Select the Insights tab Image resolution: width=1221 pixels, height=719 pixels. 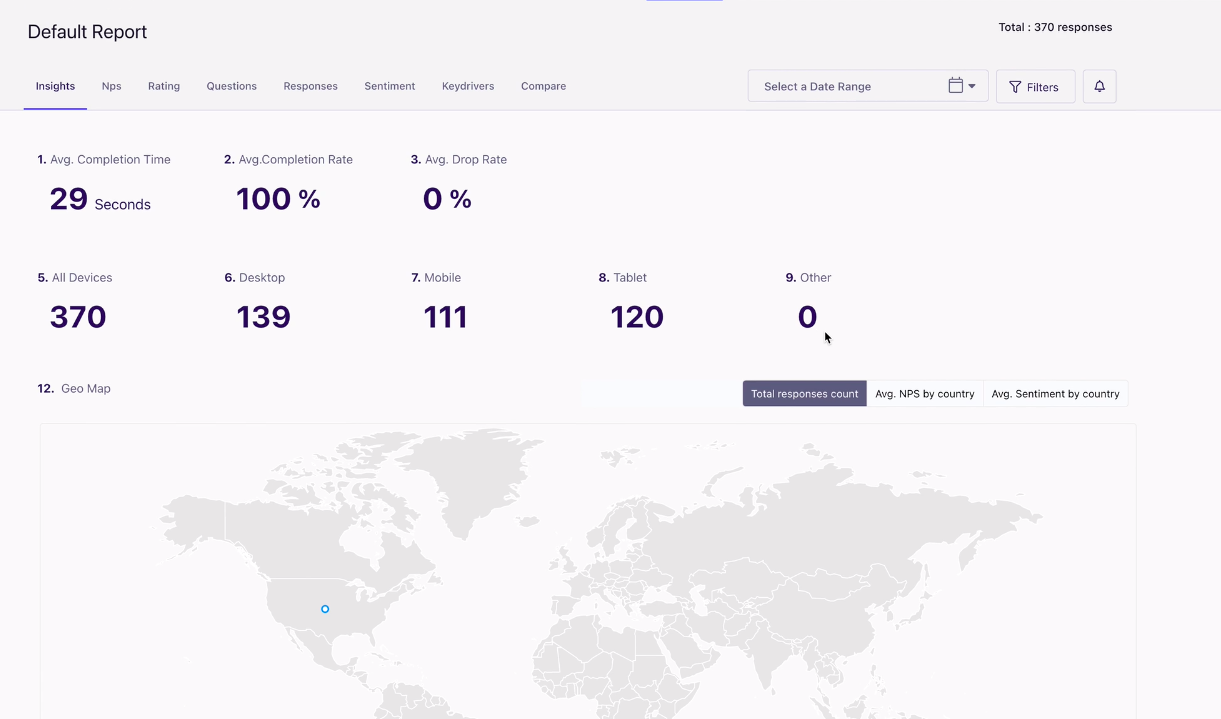[x=55, y=86]
